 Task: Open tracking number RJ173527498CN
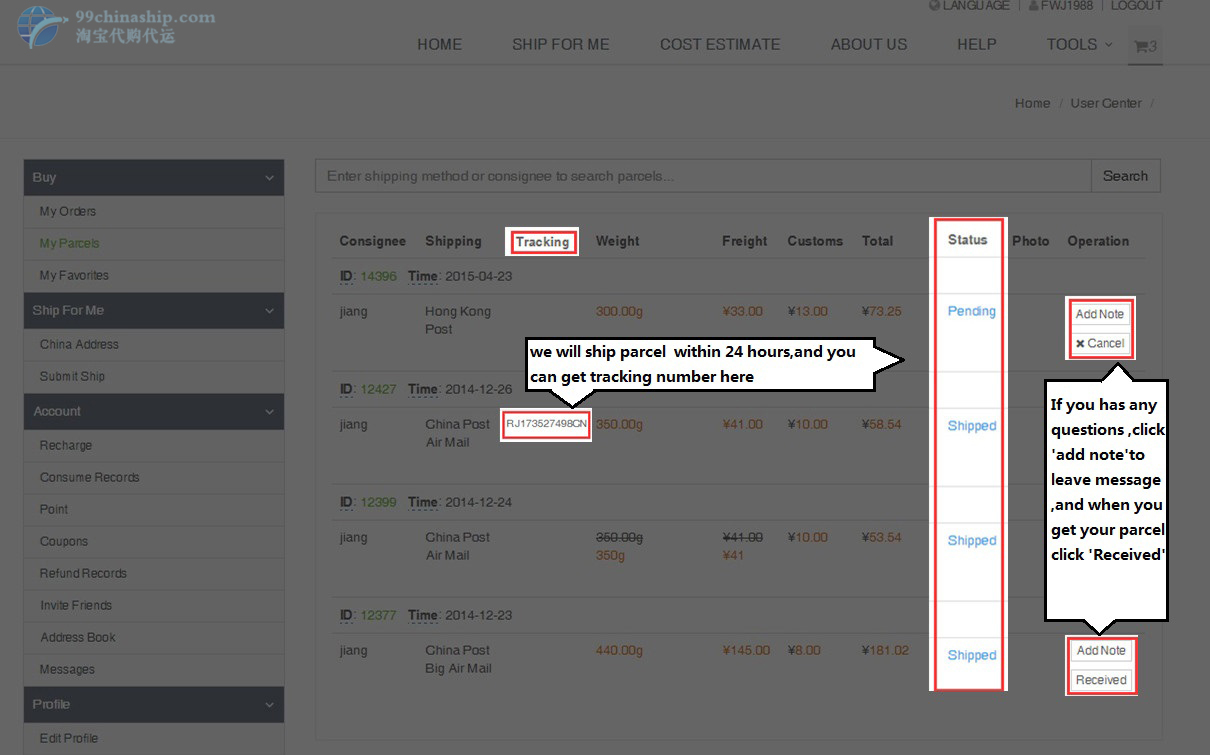pyautogui.click(x=546, y=424)
